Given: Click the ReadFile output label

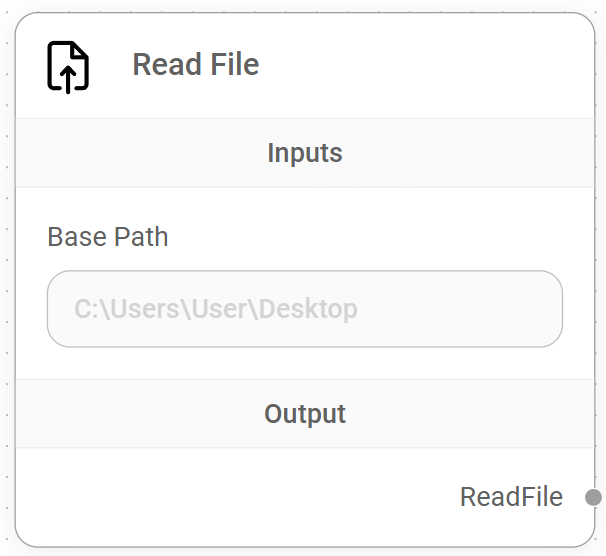Looking at the screenshot, I should [x=511, y=497].
